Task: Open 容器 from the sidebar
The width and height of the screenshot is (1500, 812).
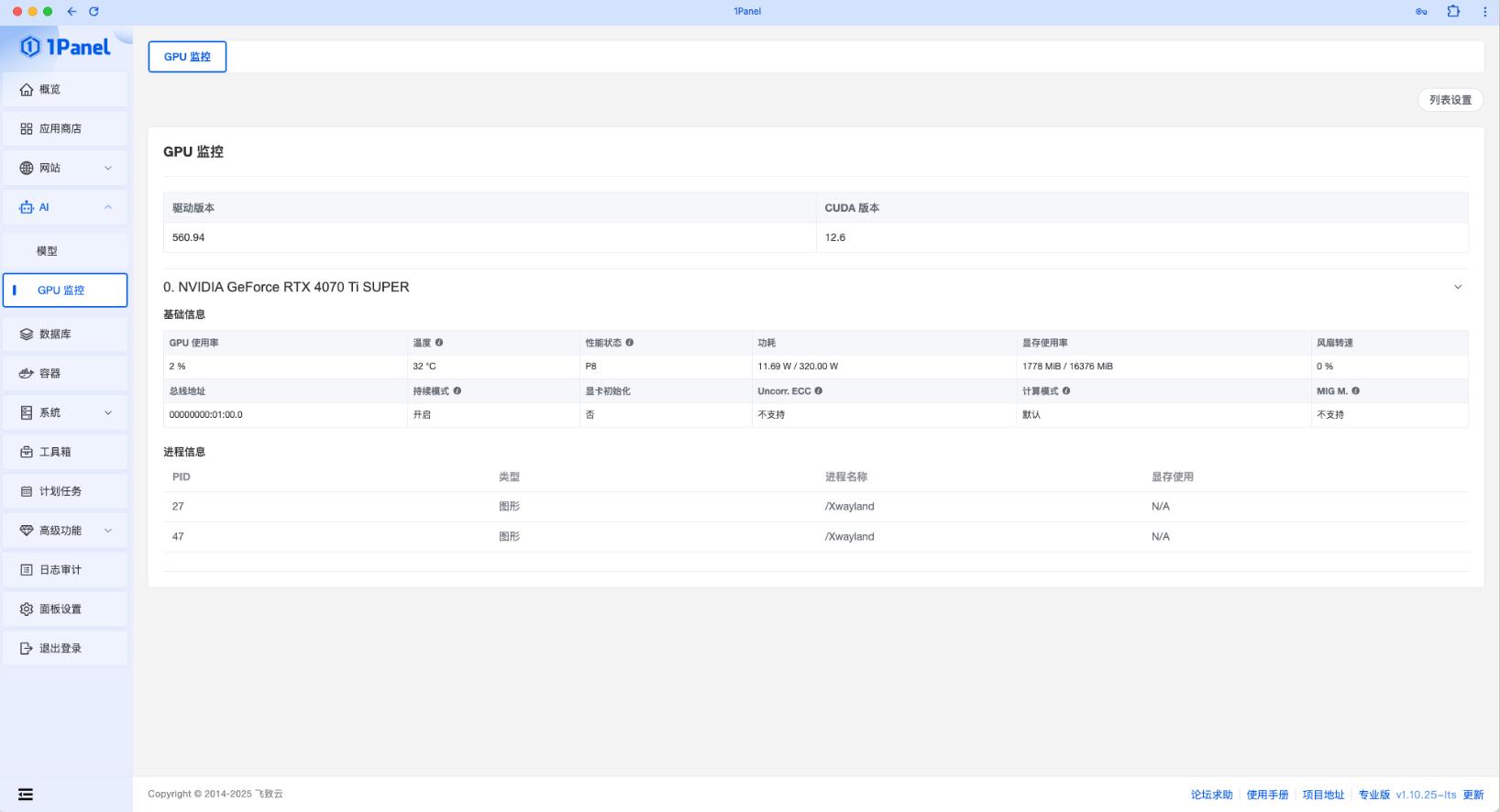Action: pyautogui.click(x=50, y=373)
